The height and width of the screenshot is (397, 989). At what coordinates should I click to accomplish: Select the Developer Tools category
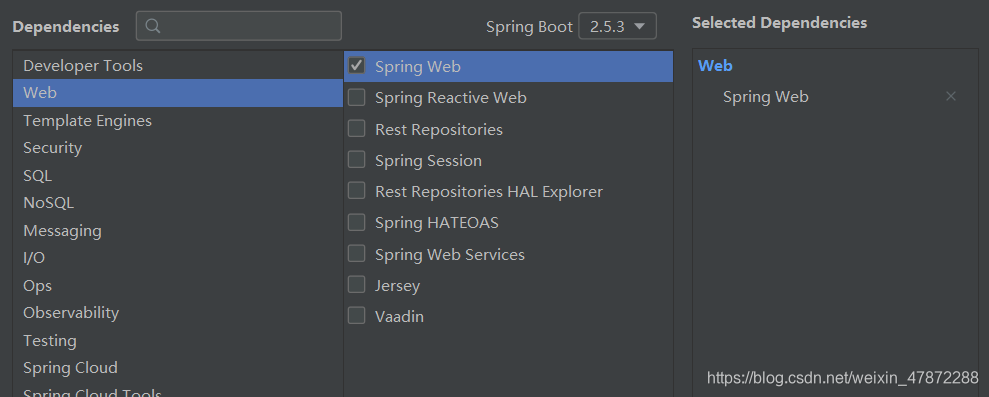pos(178,66)
